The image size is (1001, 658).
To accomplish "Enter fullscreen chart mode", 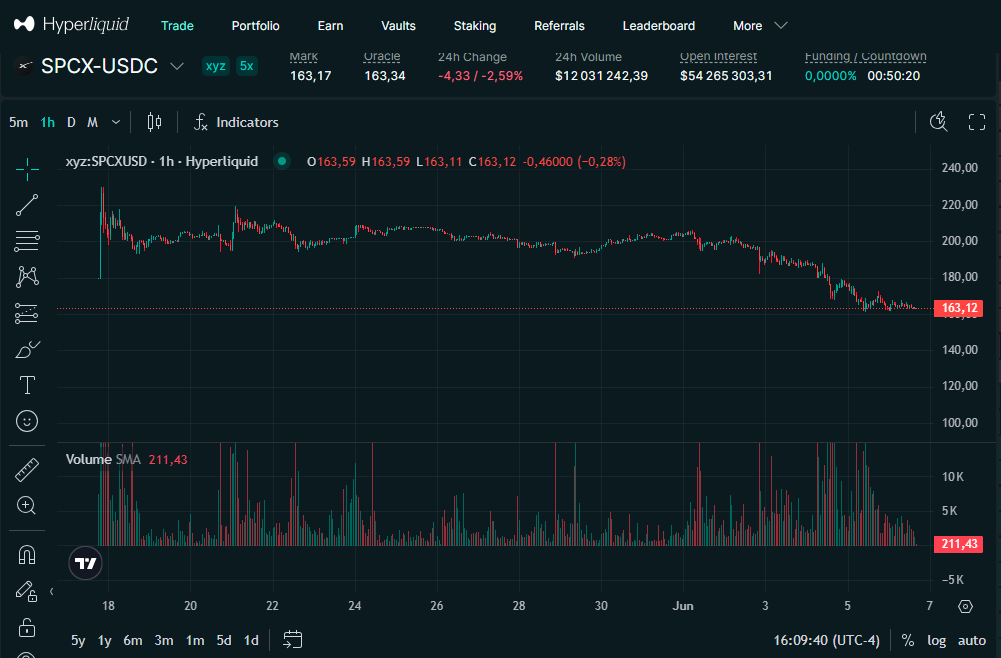I will click(977, 122).
